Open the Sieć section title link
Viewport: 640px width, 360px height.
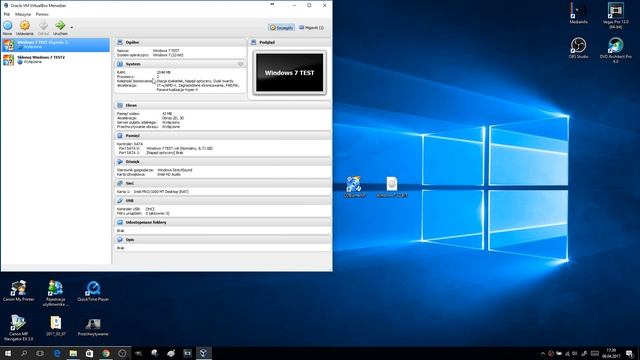(129, 183)
